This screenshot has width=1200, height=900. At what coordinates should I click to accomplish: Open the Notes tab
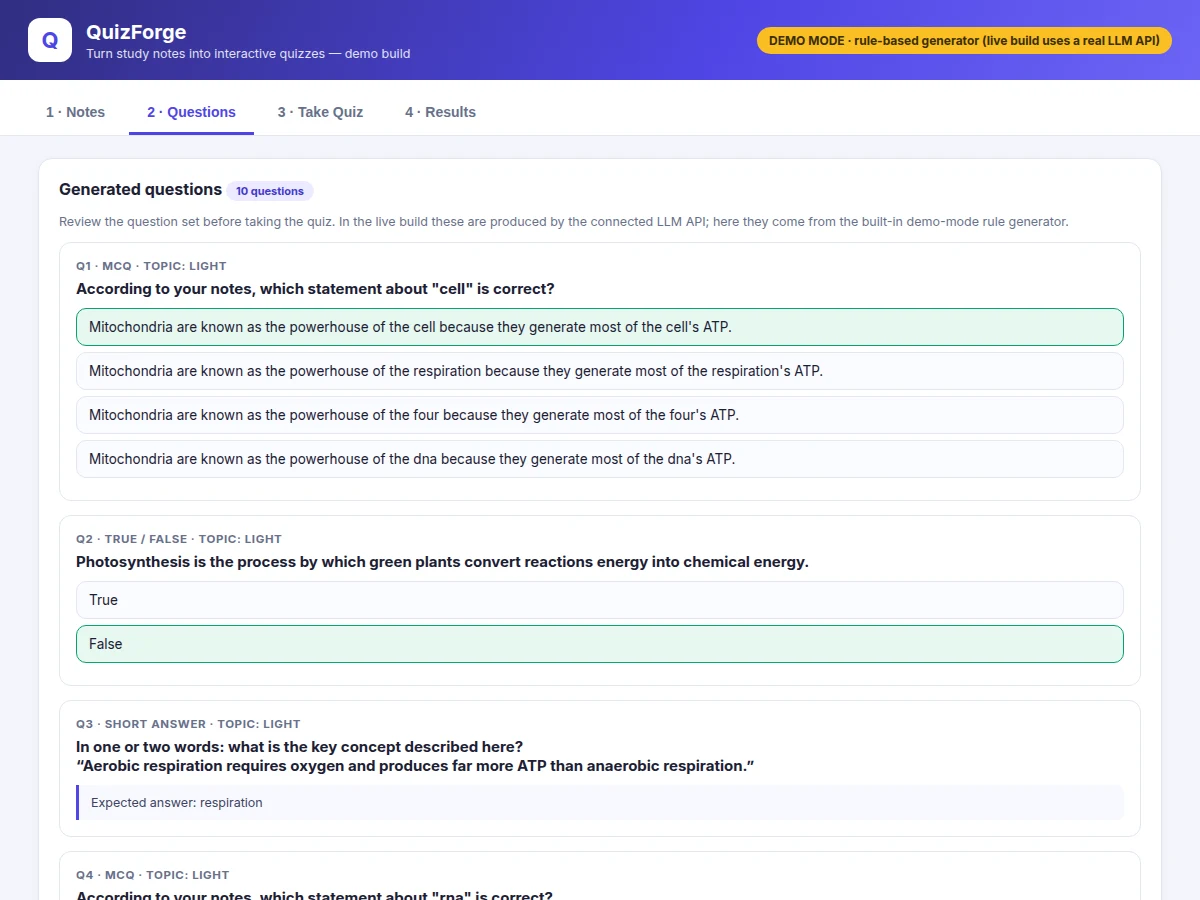point(75,112)
